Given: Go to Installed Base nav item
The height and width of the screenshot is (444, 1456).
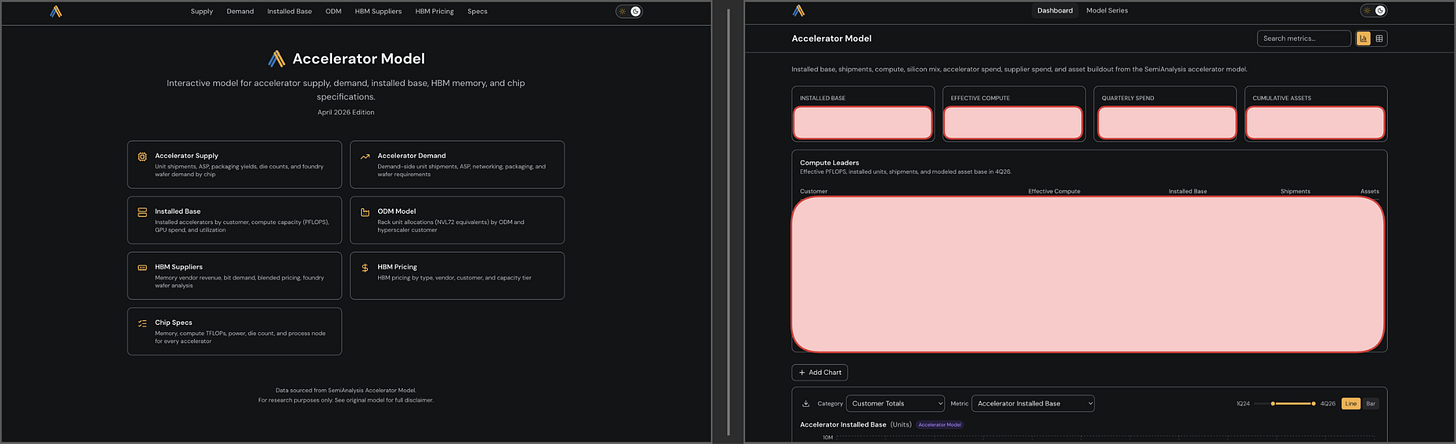Looking at the screenshot, I should pos(290,11).
